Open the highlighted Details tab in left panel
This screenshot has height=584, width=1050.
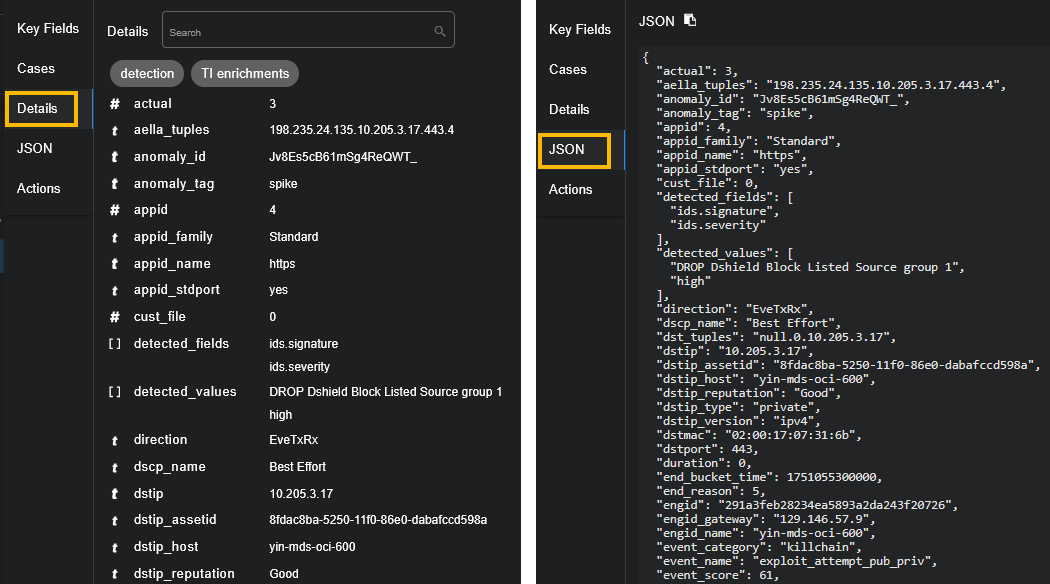click(41, 108)
